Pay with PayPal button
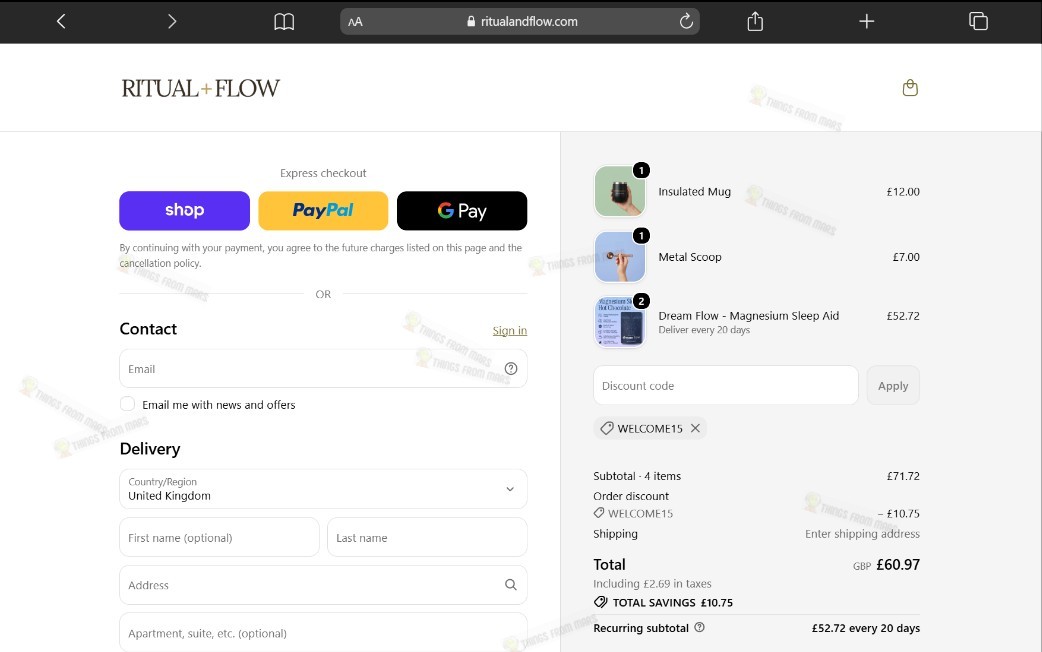The image size is (1042, 652). (x=323, y=211)
